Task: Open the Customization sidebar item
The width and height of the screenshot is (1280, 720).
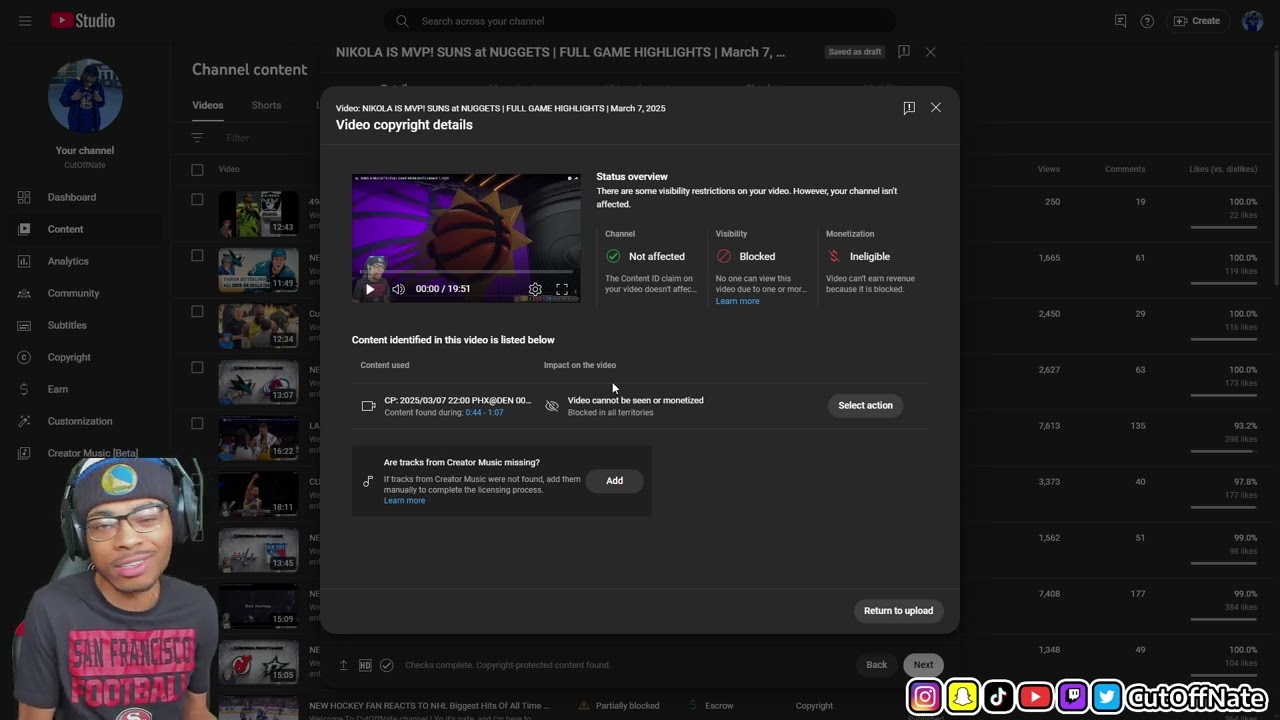Action: point(80,421)
